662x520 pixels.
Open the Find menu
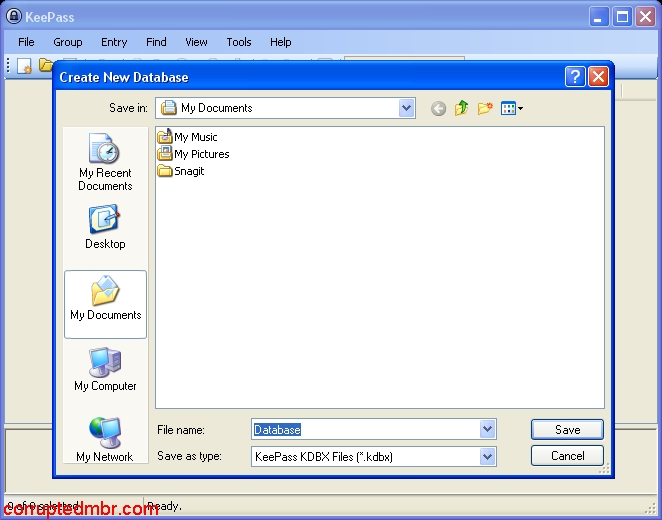click(156, 42)
